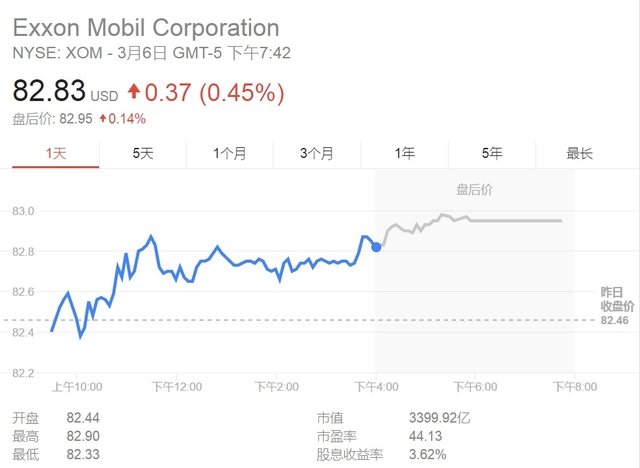This screenshot has width=640, height=468.
Task: Click the Exxon Mobil Corporation title
Action: pyautogui.click(x=146, y=27)
